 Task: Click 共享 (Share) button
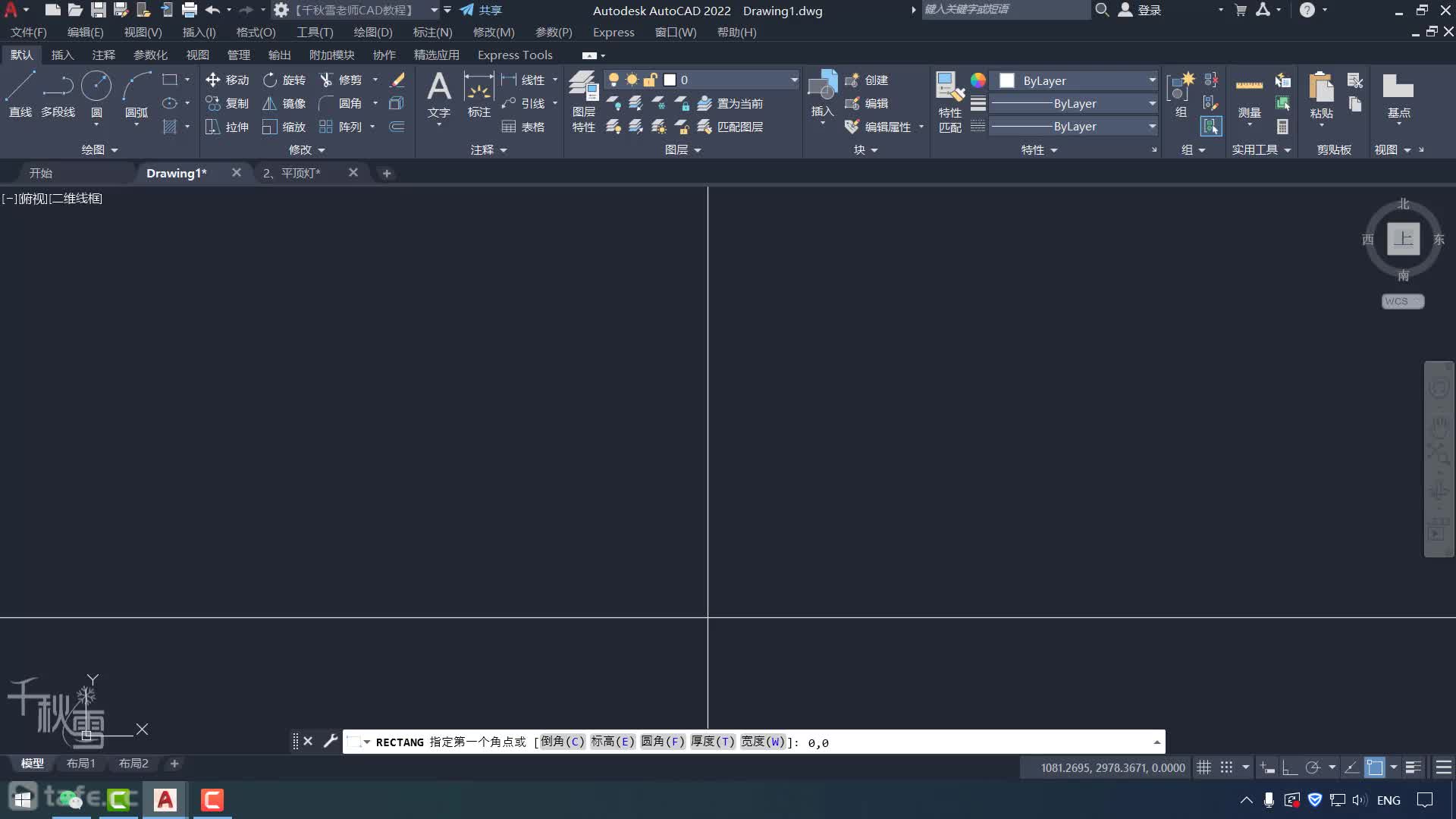tap(481, 10)
